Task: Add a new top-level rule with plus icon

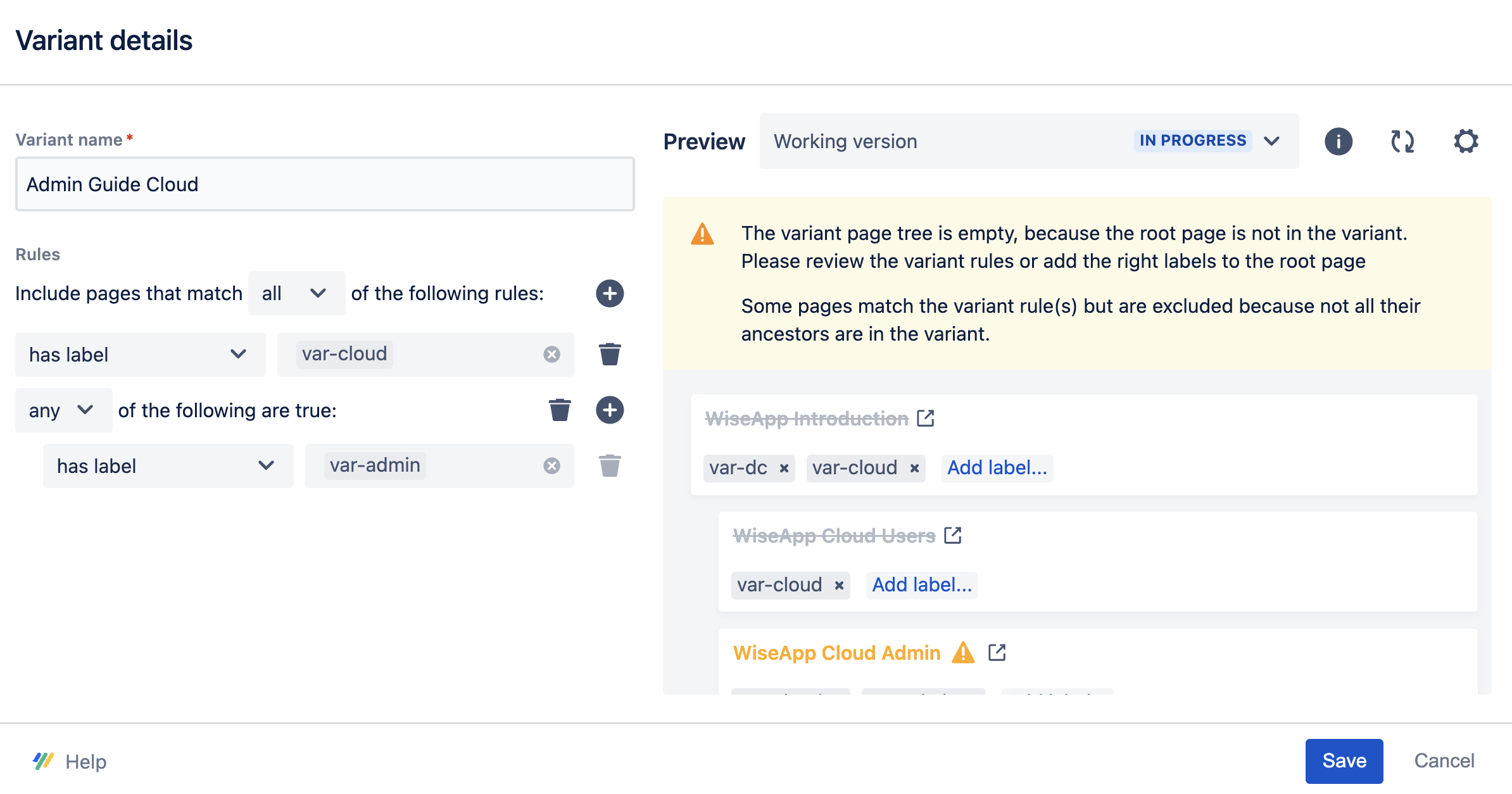Action: click(609, 293)
